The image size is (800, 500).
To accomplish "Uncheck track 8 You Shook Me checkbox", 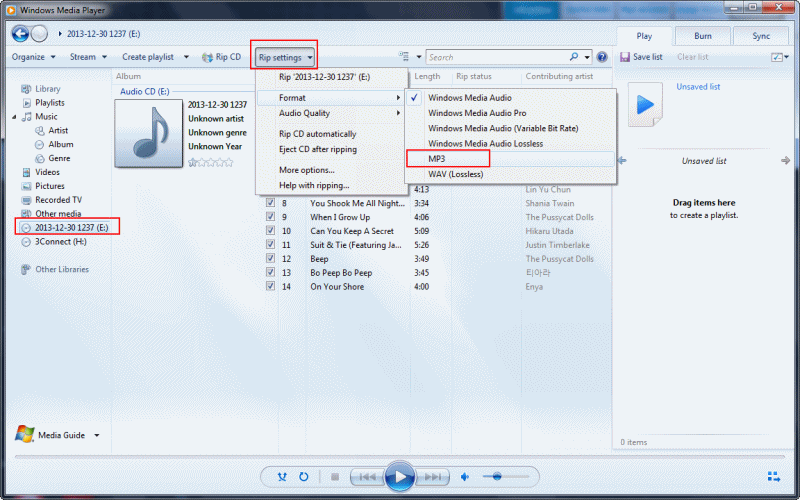I will click(x=270, y=203).
